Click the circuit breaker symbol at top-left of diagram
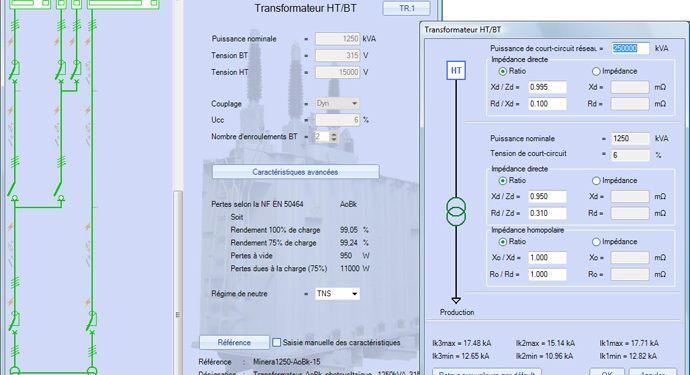This screenshot has height=375, width=690. point(15,71)
